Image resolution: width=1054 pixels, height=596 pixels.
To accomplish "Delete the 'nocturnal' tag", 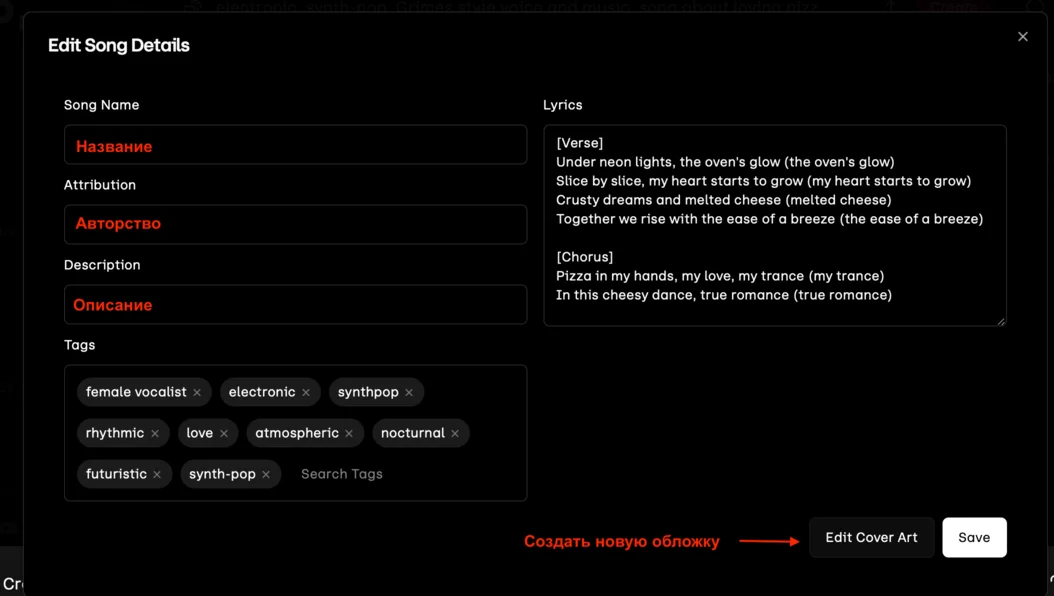I will click(455, 434).
